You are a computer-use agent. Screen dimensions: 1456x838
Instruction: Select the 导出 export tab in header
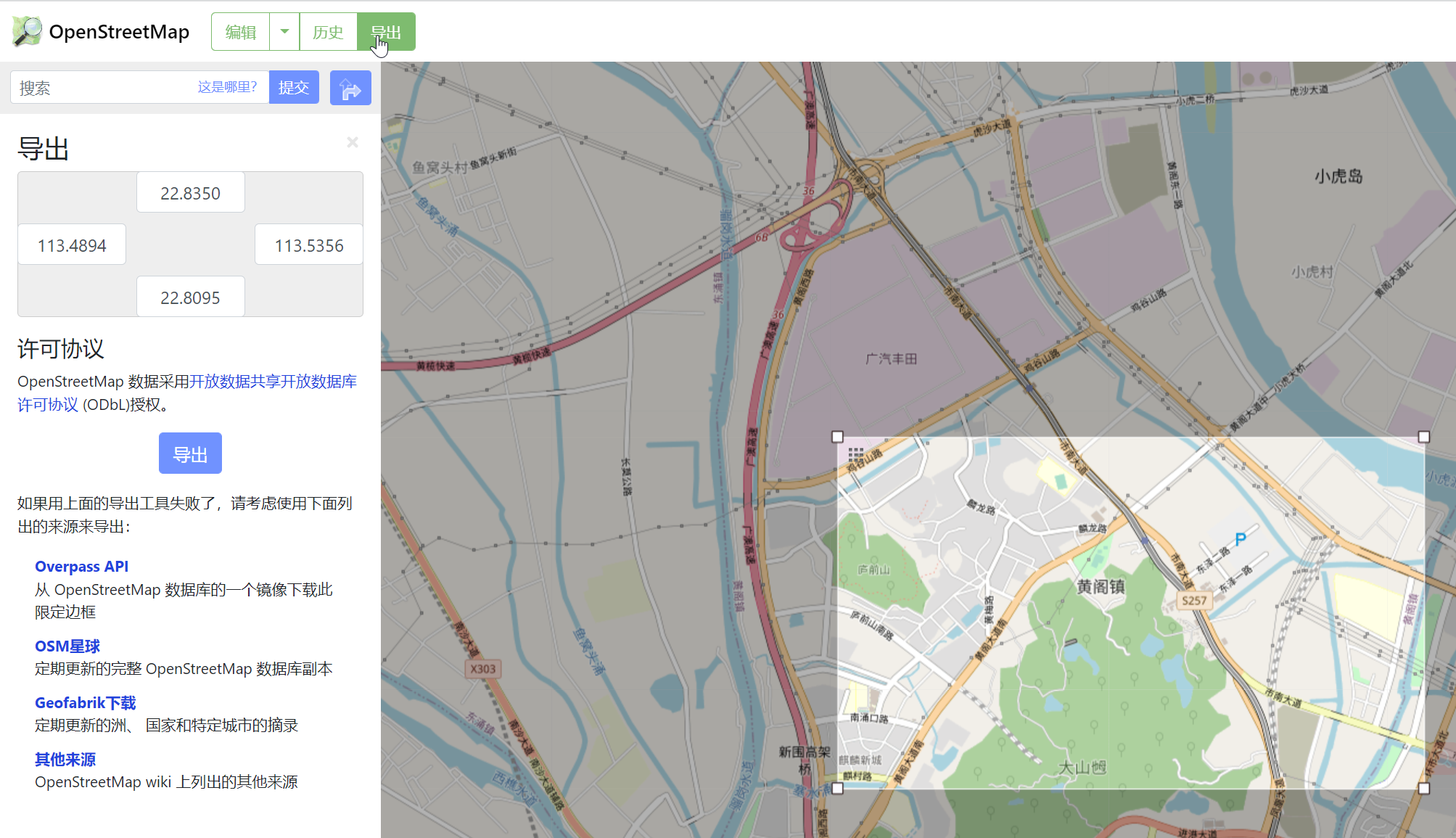pos(386,32)
